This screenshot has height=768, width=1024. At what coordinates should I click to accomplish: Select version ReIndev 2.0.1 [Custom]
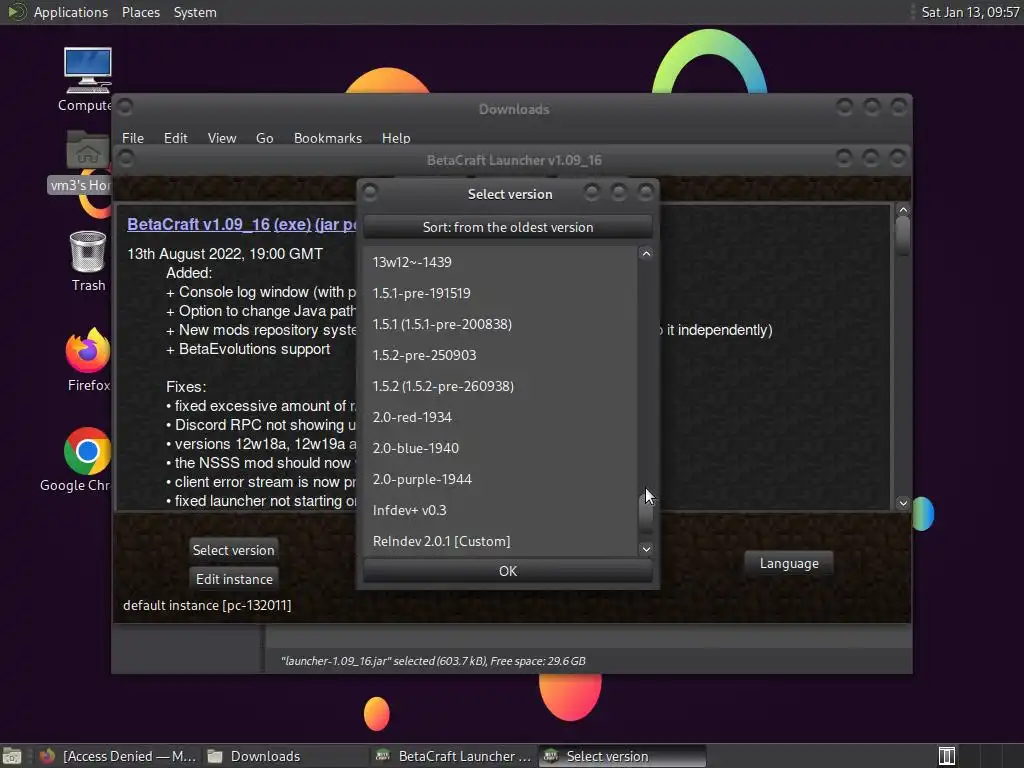[x=500, y=541]
